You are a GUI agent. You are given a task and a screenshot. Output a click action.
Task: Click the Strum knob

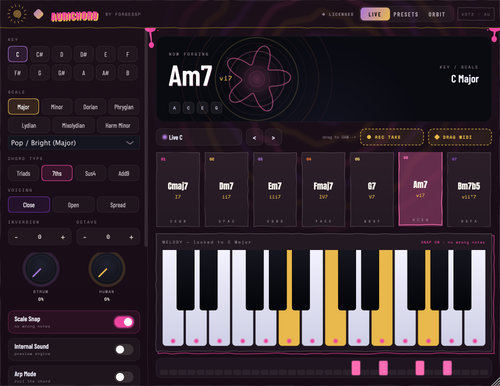pos(41,269)
